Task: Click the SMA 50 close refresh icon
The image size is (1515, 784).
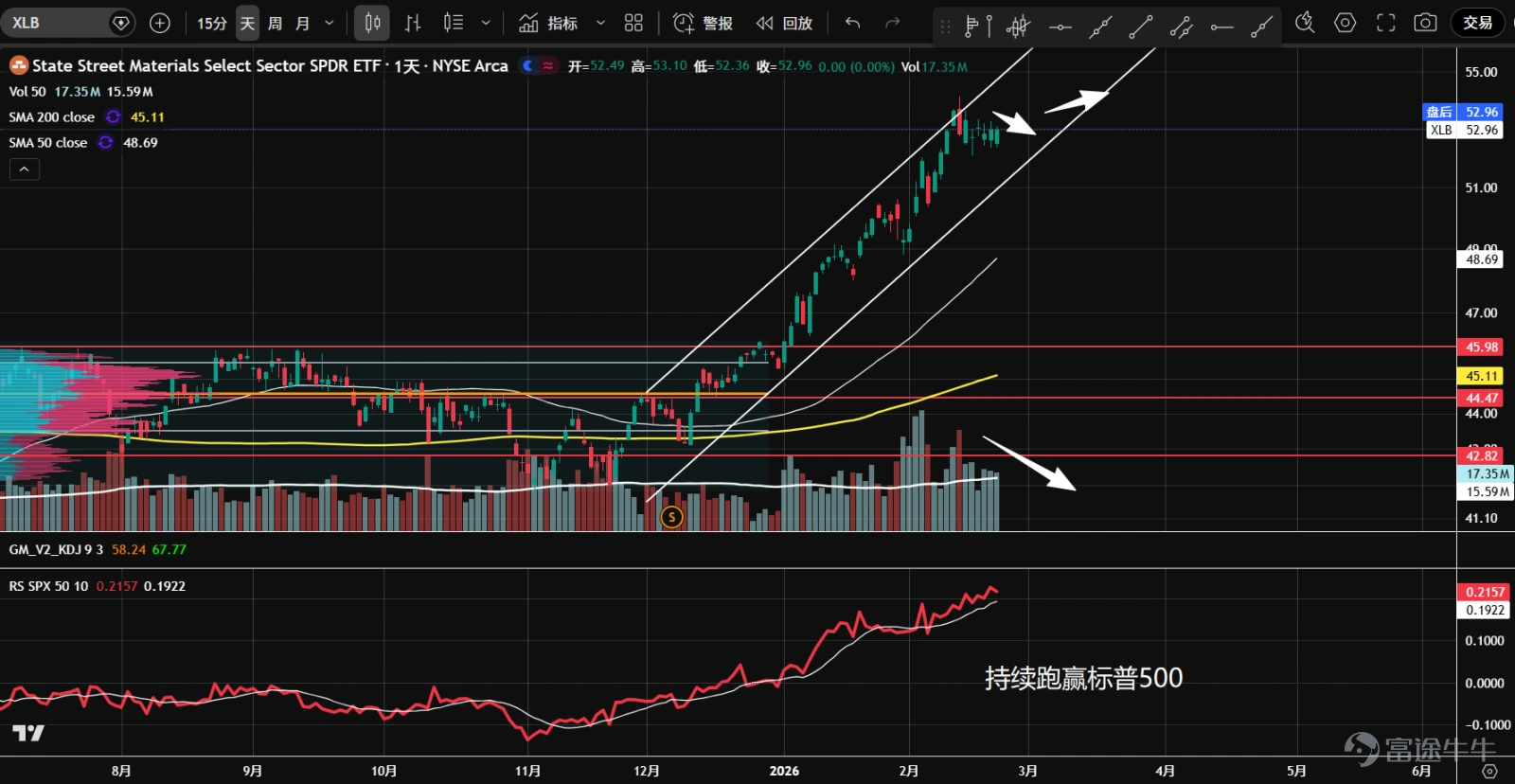Action: click(x=106, y=142)
